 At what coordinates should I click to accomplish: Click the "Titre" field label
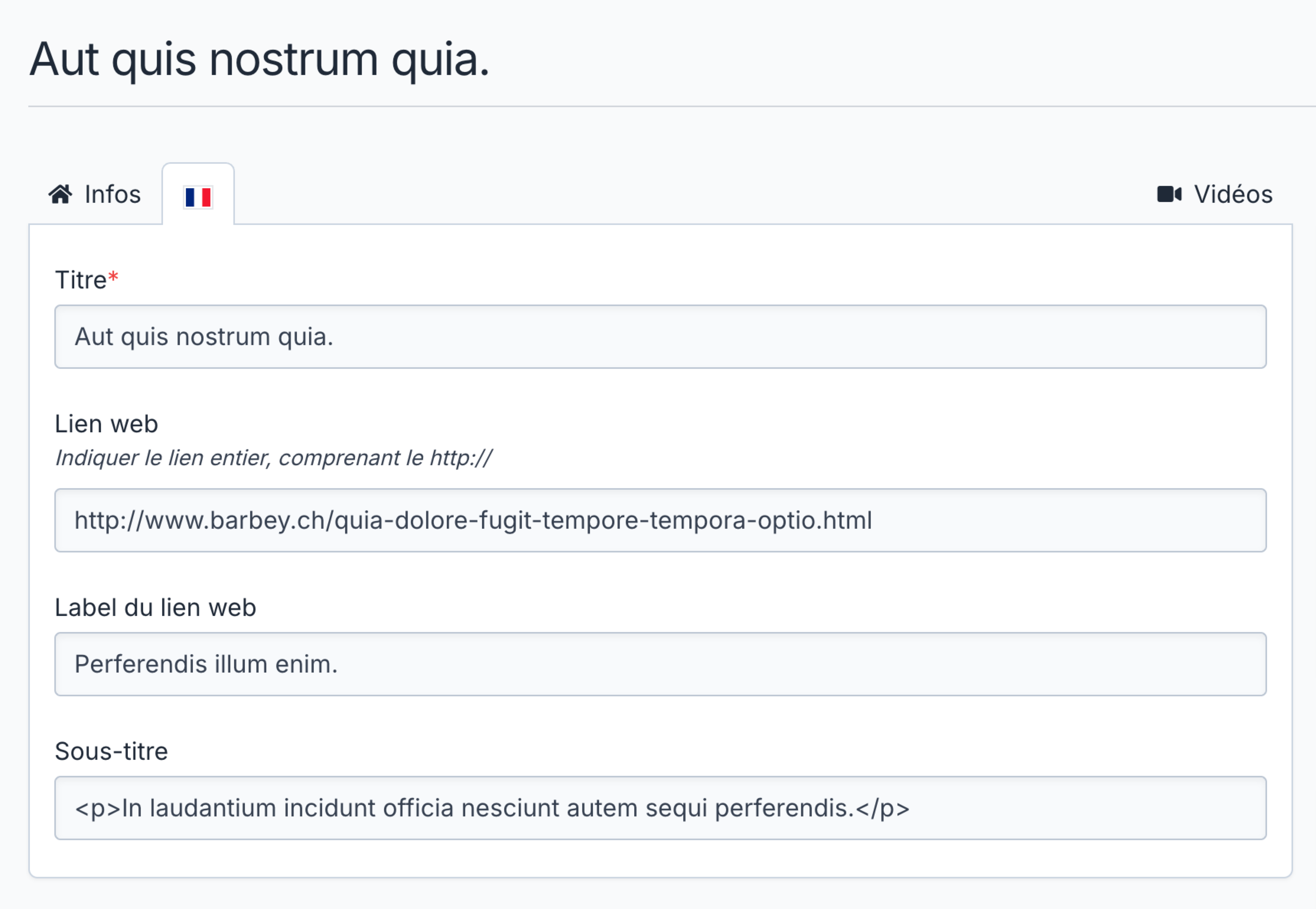click(81, 280)
